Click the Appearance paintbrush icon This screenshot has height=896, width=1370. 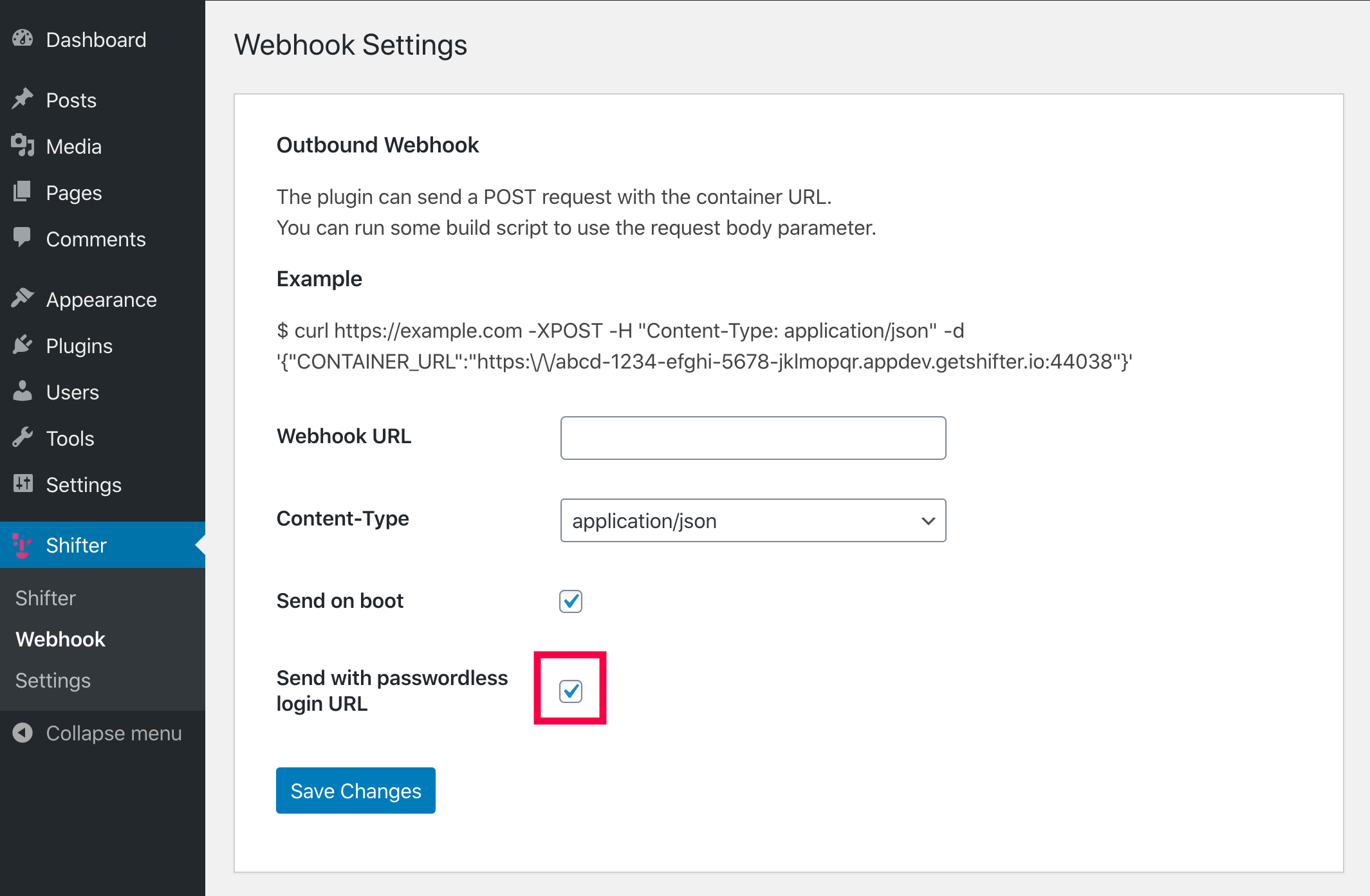[x=23, y=298]
